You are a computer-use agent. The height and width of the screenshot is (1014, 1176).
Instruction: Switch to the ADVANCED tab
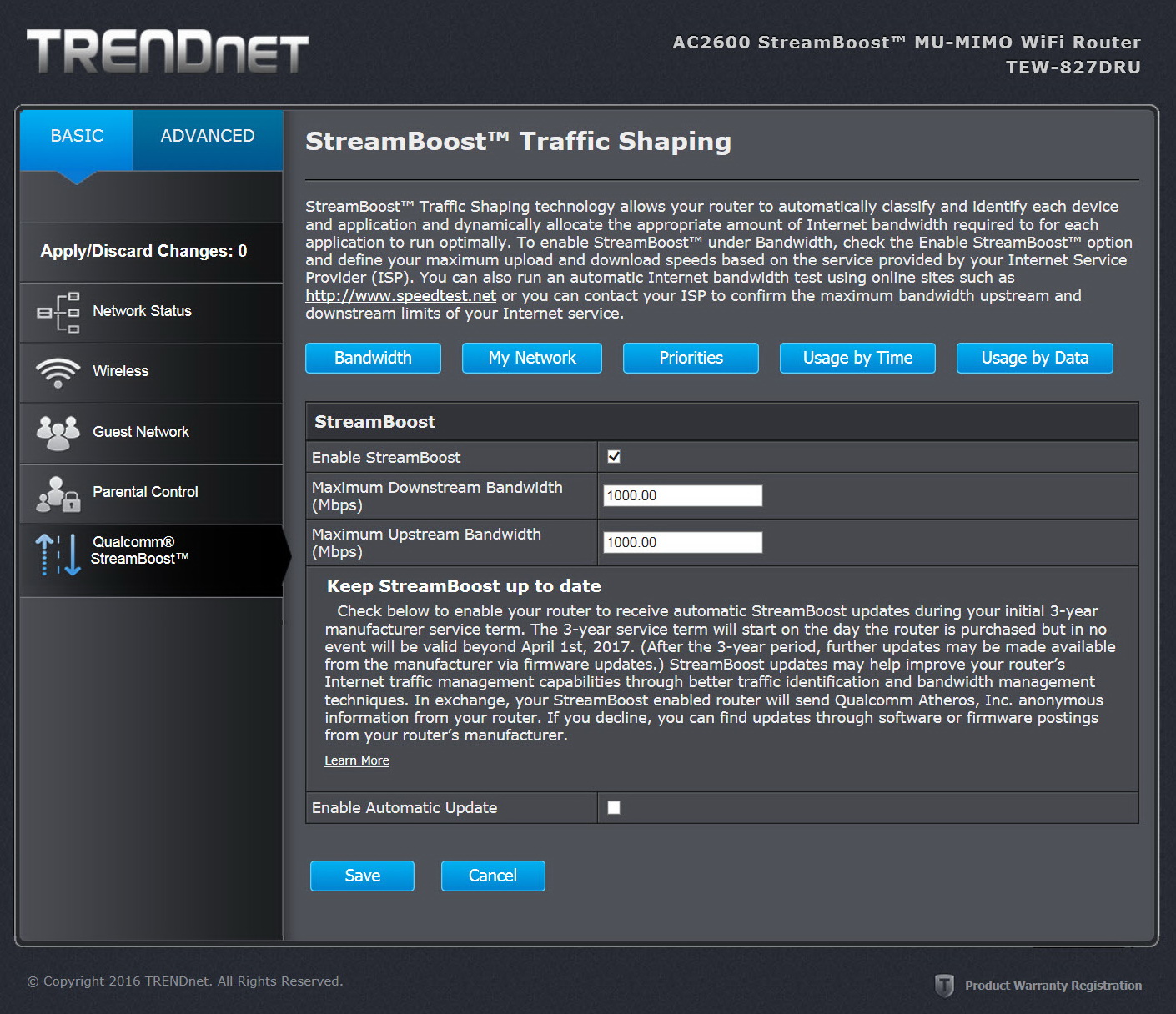208,140
